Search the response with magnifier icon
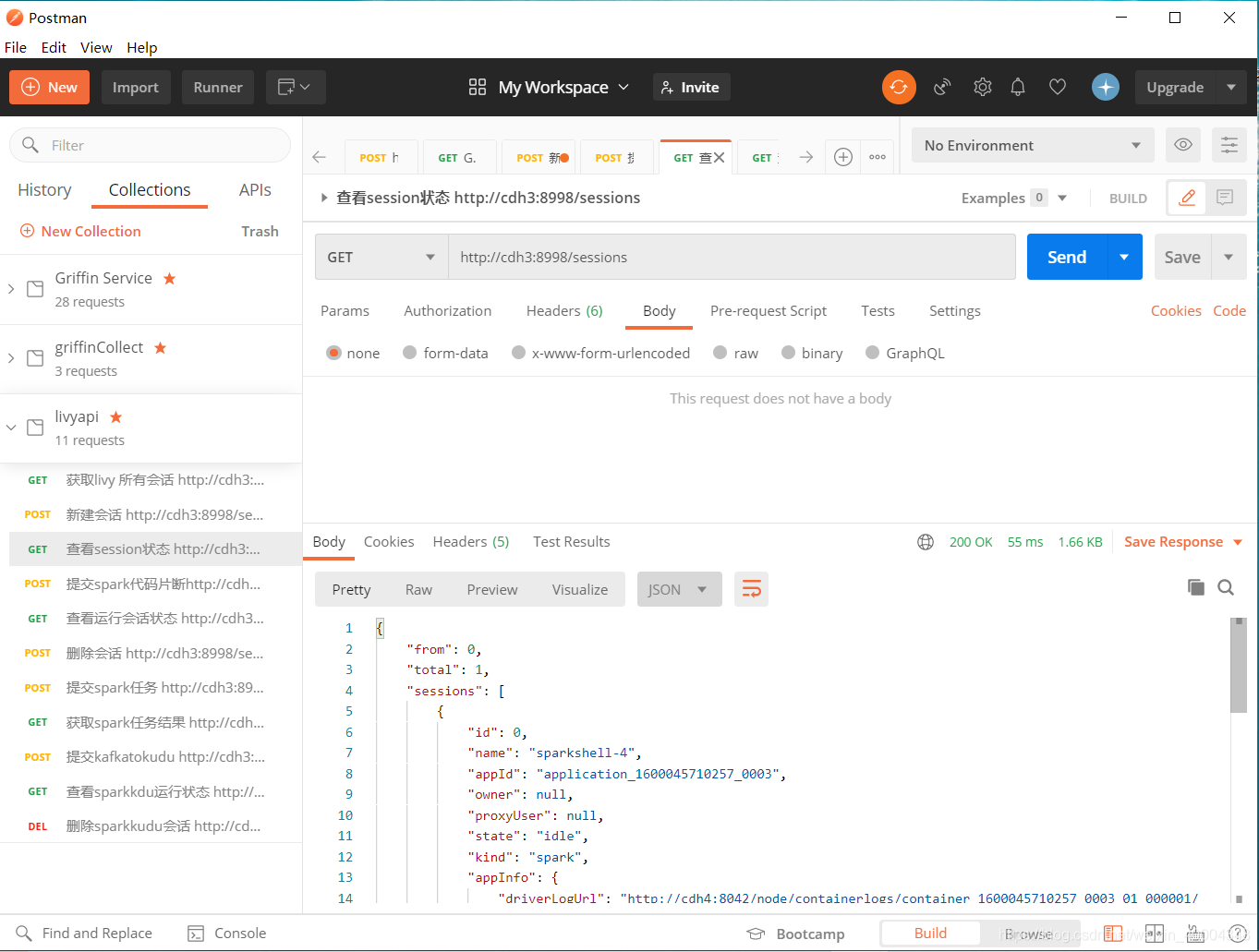Viewport: 1259px width, 952px height. click(x=1226, y=587)
